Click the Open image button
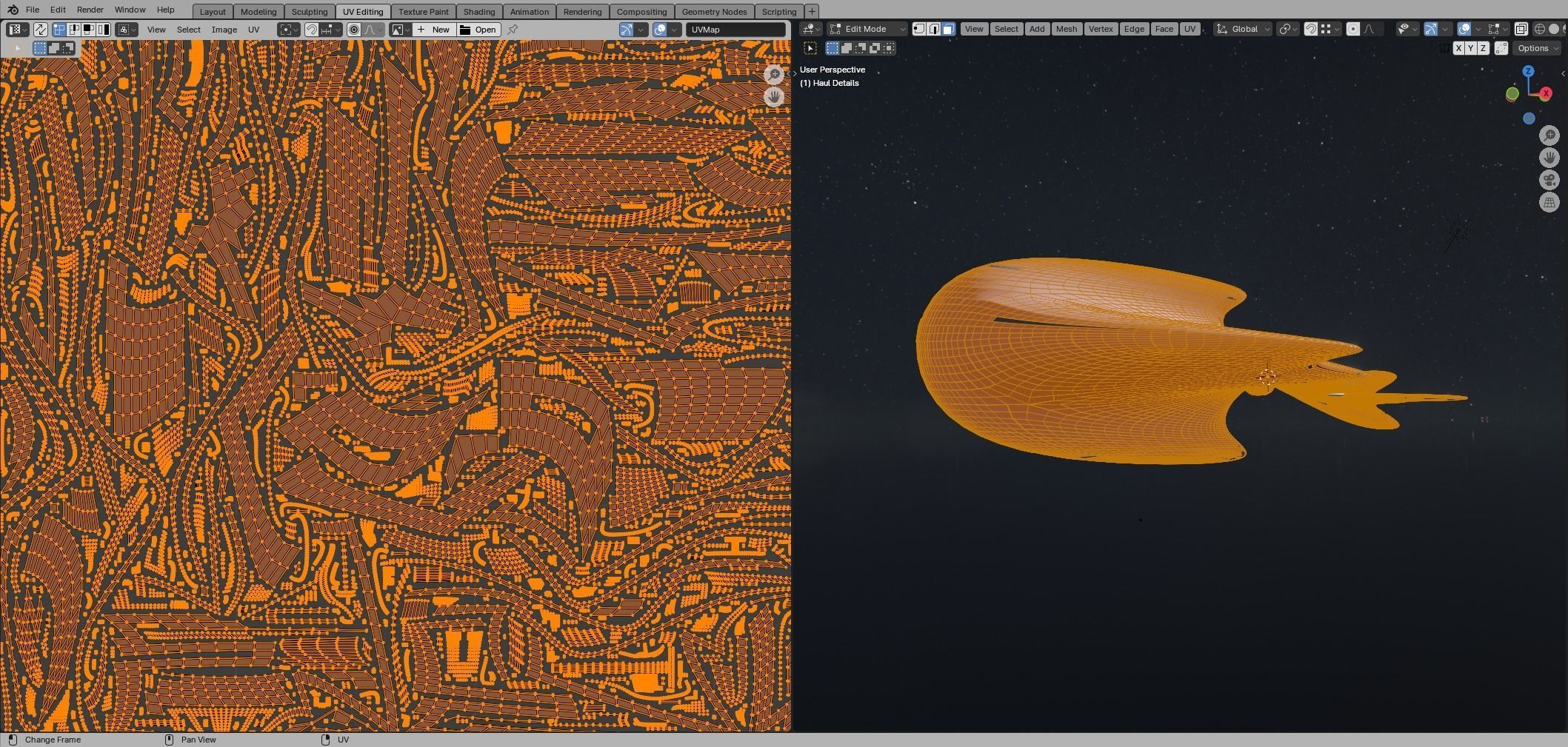Viewport: 1568px width, 747px height. (x=478, y=30)
